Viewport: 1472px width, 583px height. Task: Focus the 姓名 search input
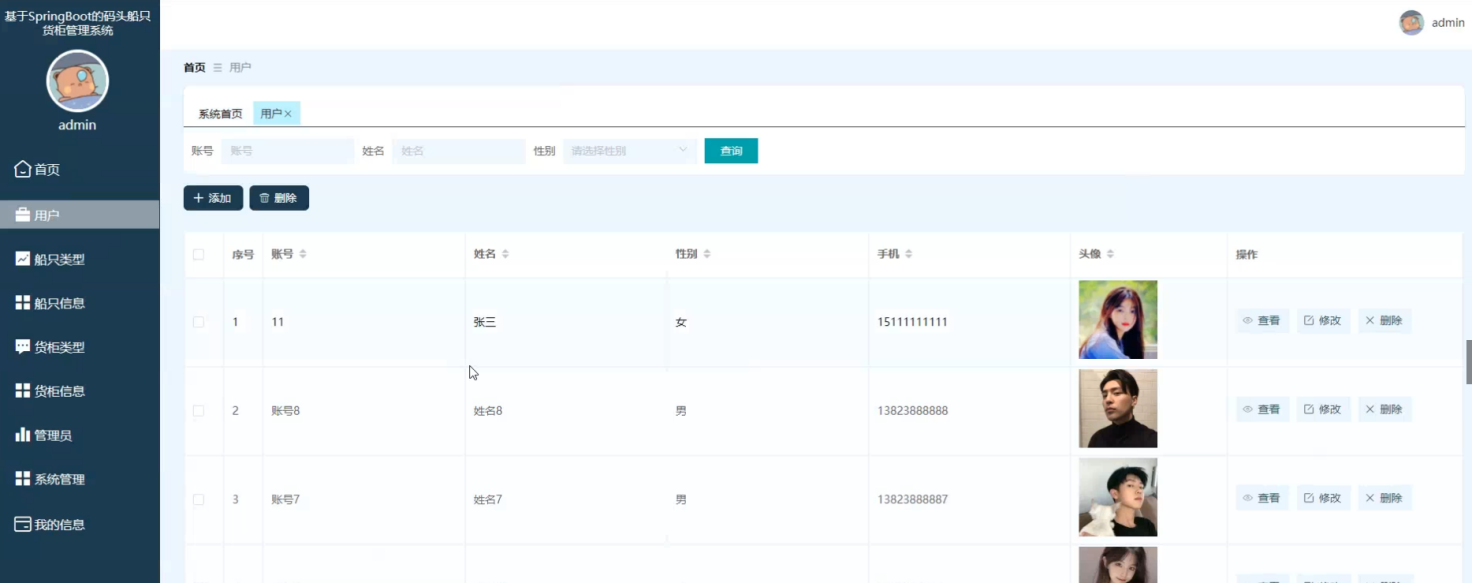458,151
